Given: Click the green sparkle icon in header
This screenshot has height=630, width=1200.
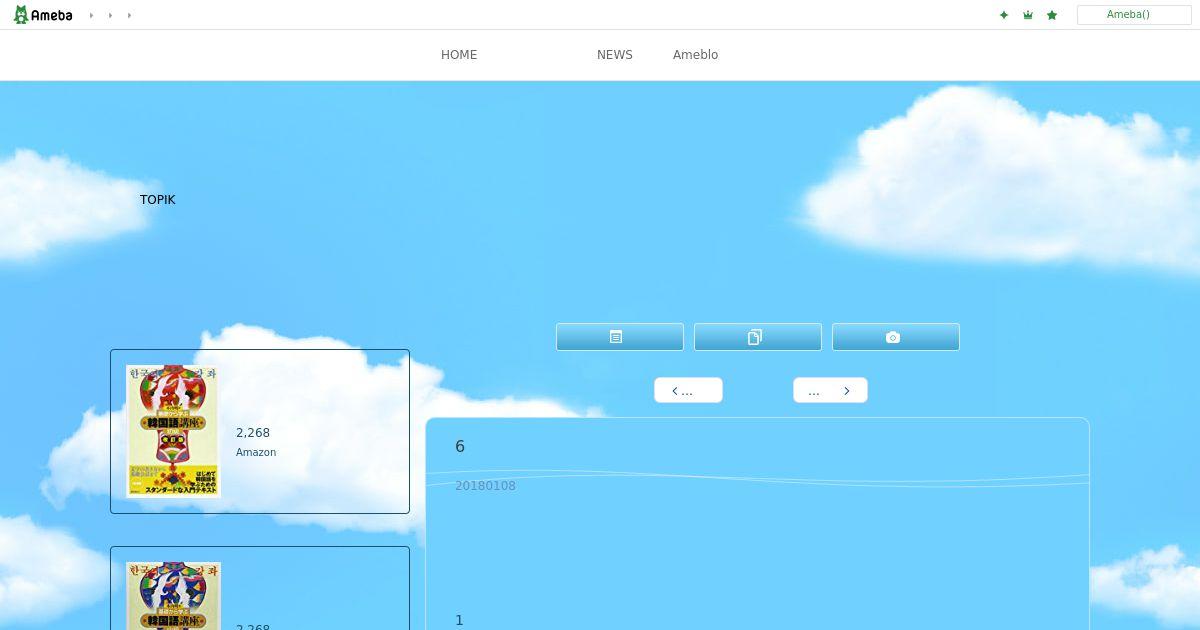Looking at the screenshot, I should tap(1004, 15).
